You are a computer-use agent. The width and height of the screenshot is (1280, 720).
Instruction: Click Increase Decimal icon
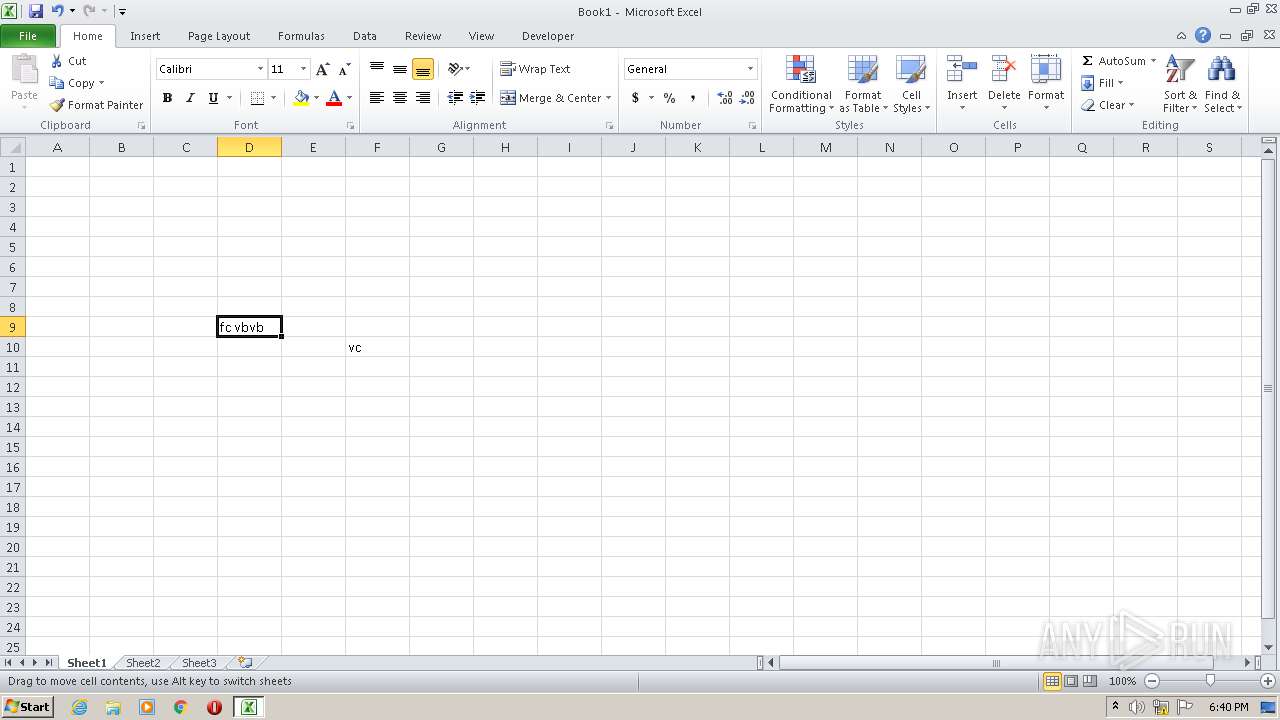click(724, 97)
